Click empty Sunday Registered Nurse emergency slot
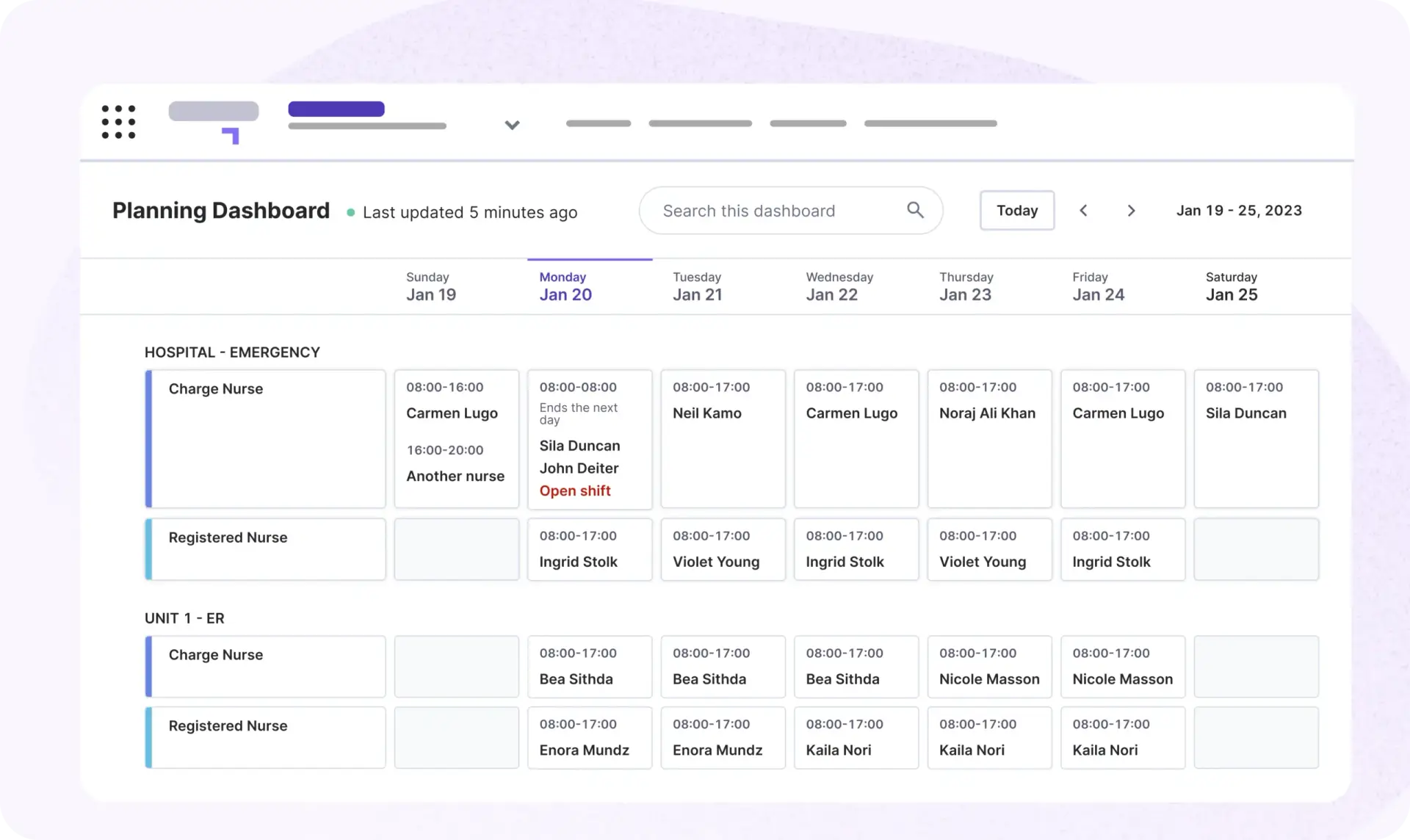 (x=456, y=549)
